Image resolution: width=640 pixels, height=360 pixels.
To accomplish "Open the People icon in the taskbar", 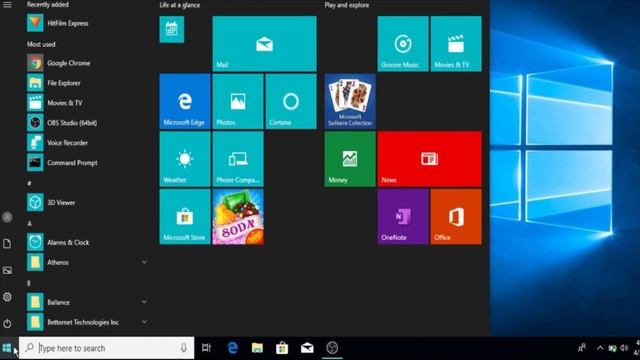I will 582,348.
